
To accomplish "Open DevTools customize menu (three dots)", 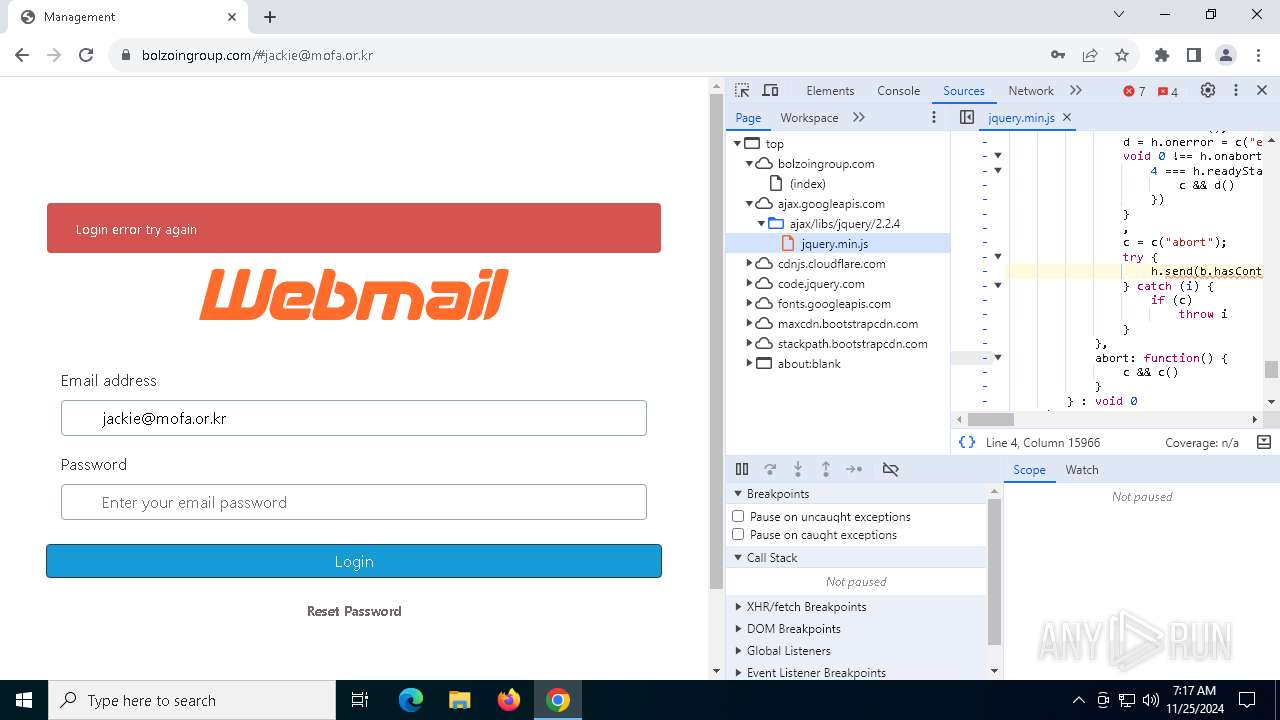I will (1235, 90).
